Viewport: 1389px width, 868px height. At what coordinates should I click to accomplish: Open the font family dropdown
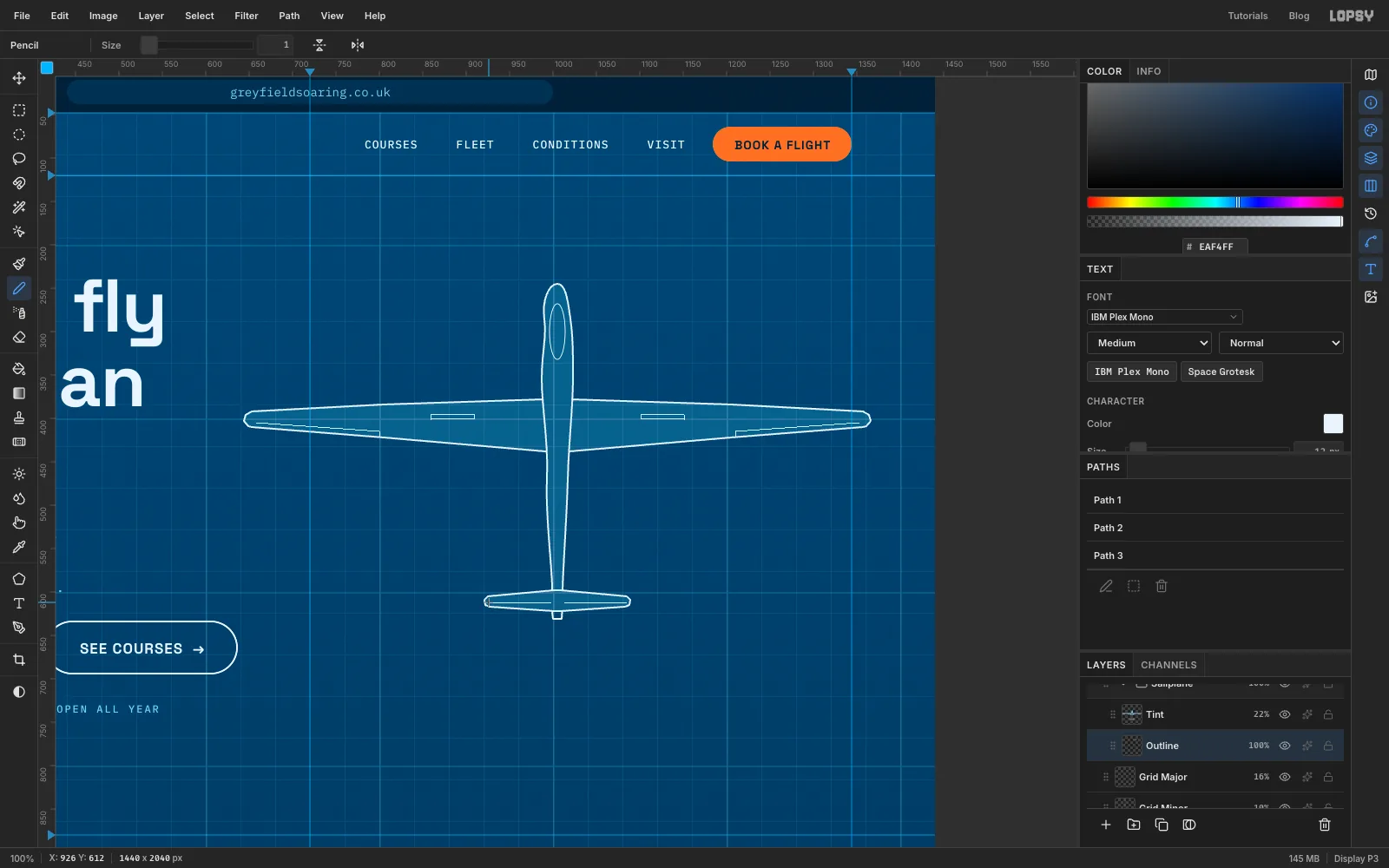(1164, 317)
